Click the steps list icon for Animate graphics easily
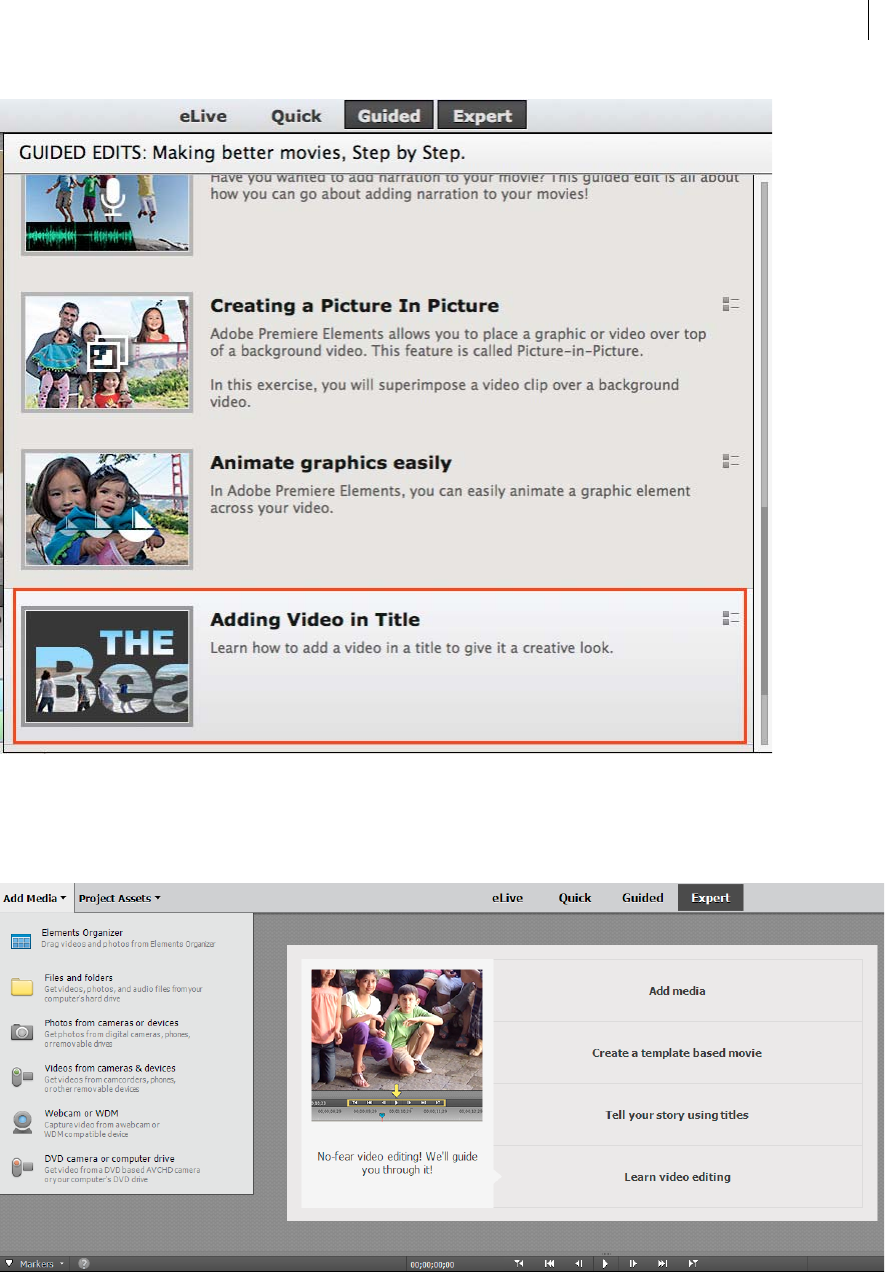This screenshot has height=1272, width=885. pyautogui.click(x=730, y=461)
